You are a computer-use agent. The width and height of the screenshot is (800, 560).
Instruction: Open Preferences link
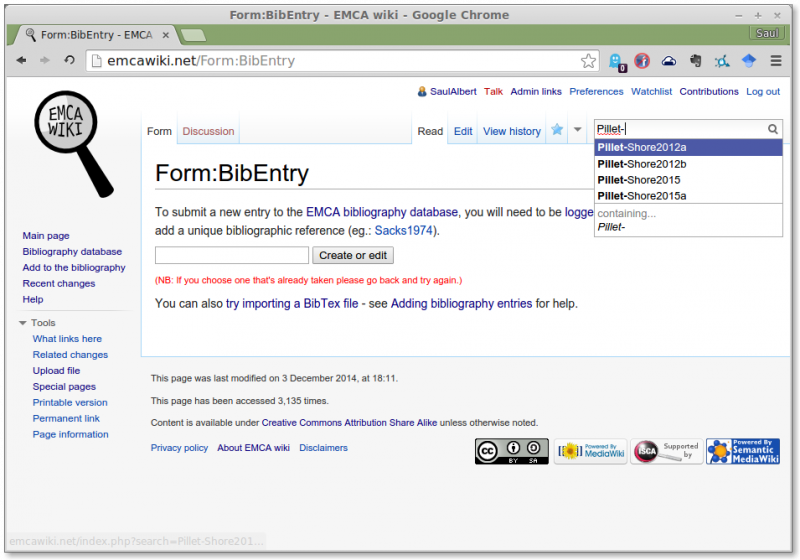596,91
